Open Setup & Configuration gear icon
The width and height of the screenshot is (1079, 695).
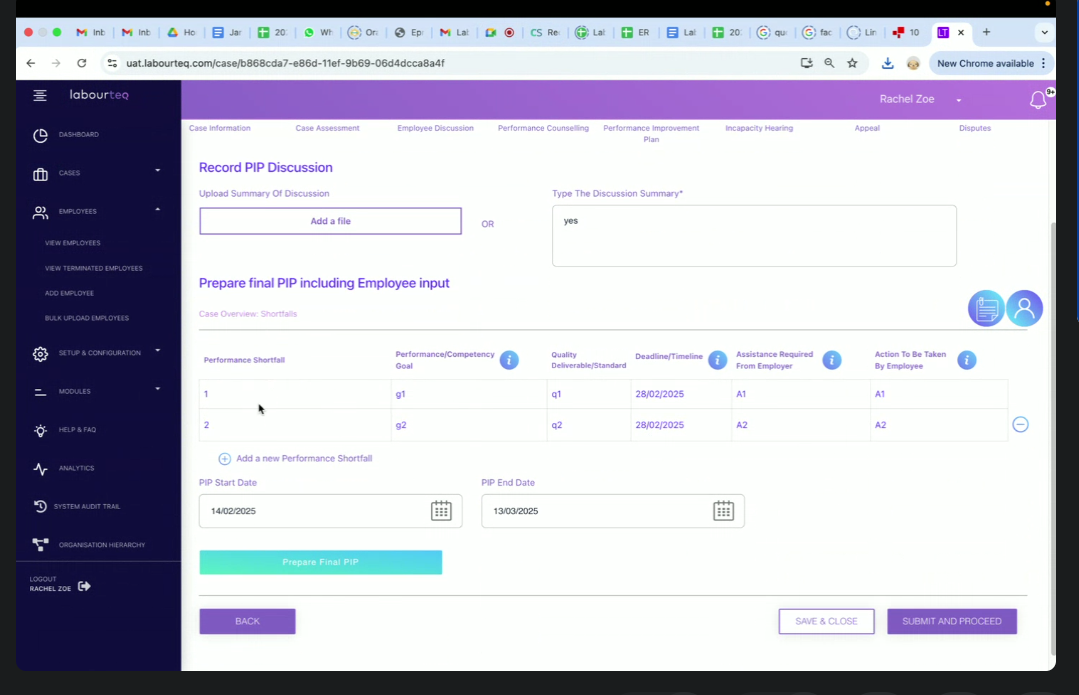click(x=41, y=354)
